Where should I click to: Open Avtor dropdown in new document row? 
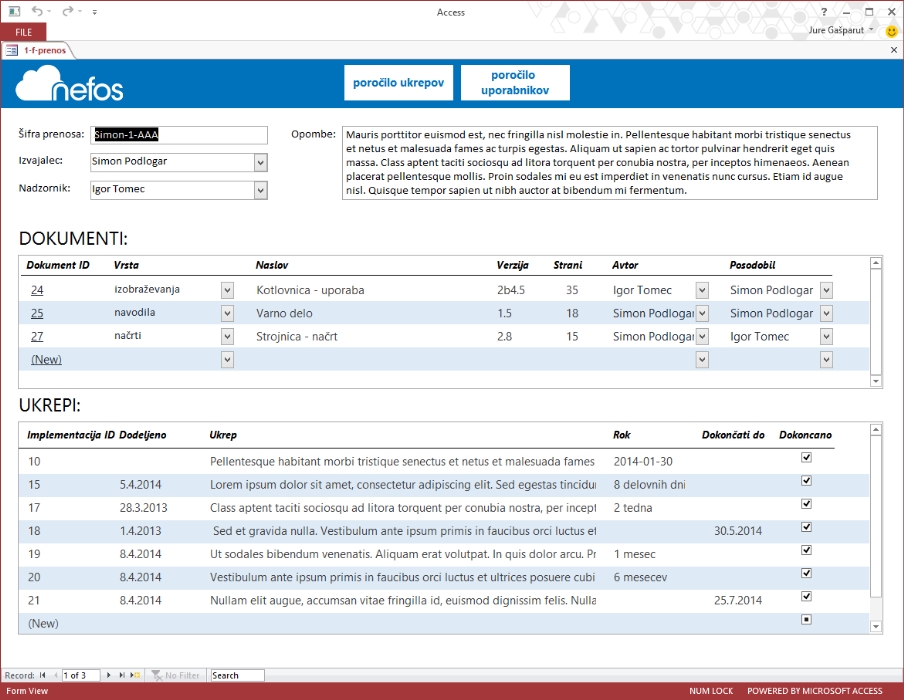pyautogui.click(x=702, y=359)
